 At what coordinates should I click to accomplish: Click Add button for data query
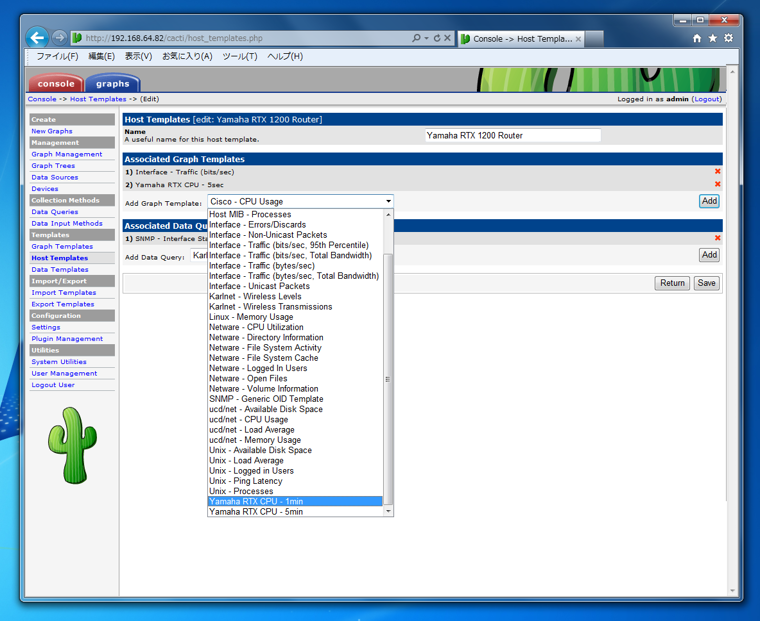coord(709,255)
